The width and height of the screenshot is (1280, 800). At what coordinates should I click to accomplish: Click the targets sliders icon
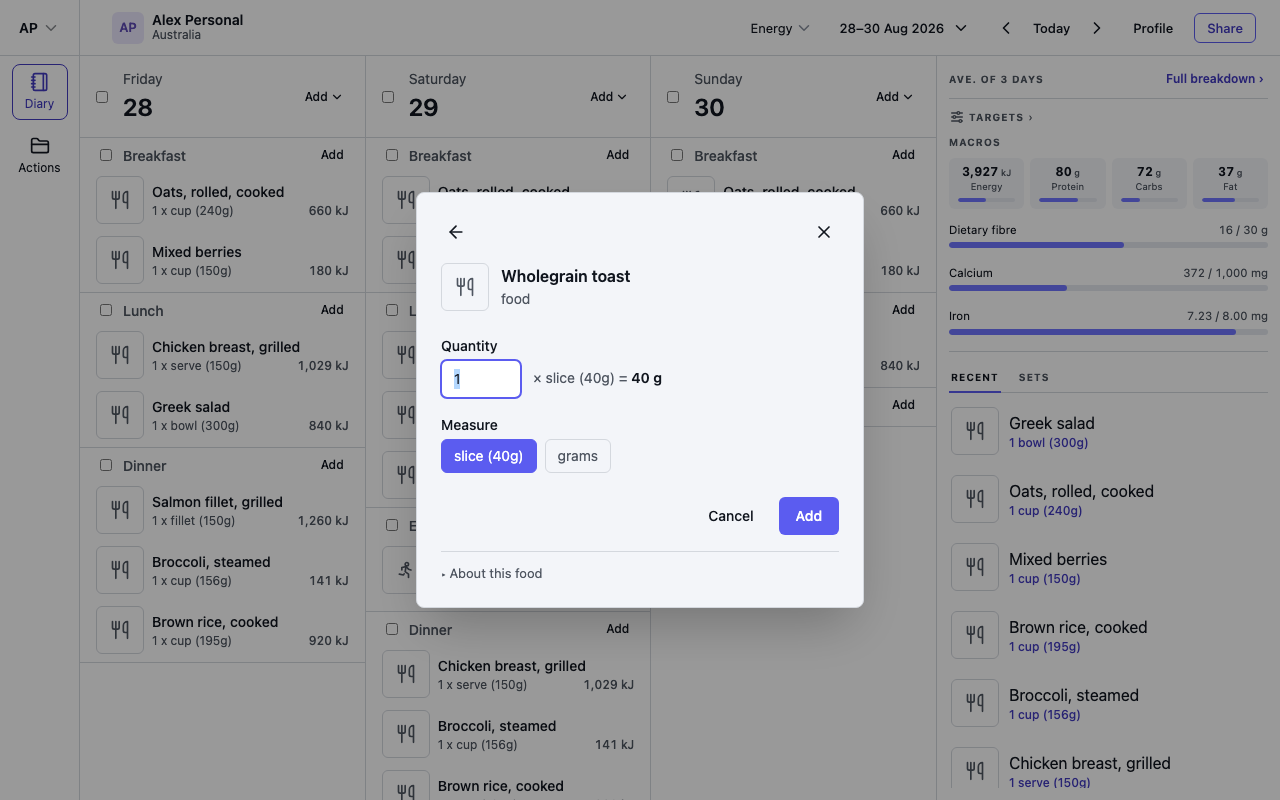point(957,117)
